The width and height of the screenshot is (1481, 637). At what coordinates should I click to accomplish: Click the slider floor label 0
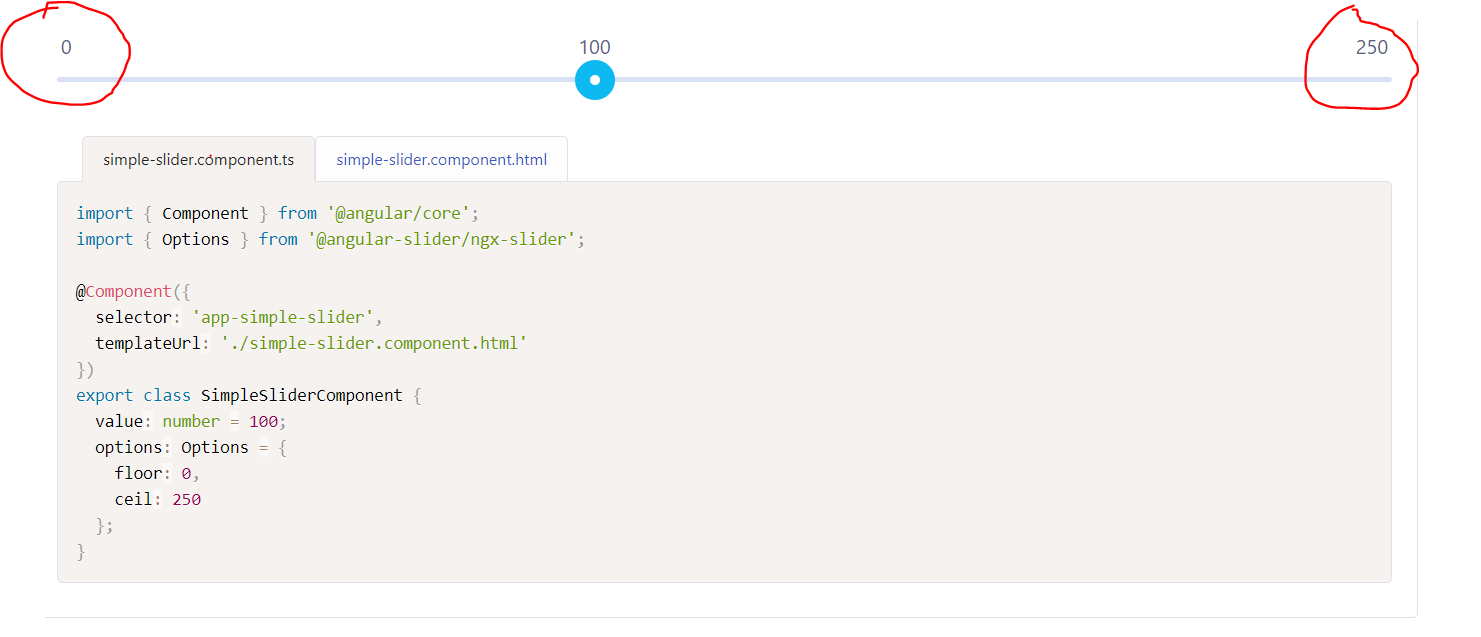pos(66,46)
